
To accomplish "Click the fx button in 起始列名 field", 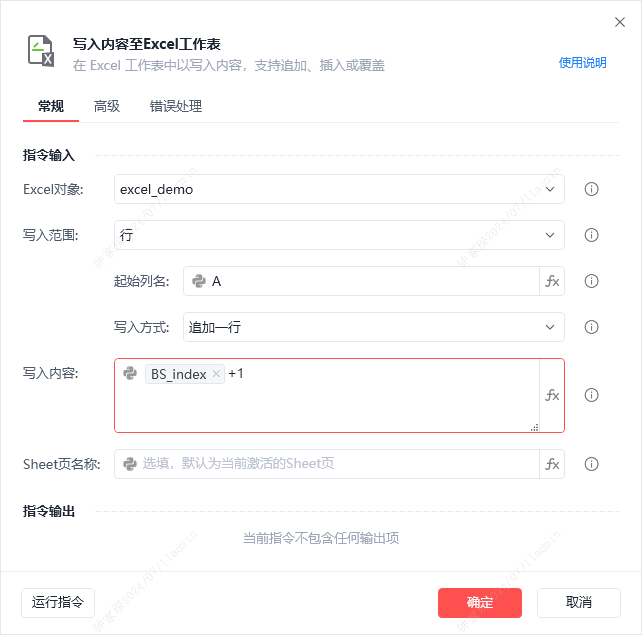I will 552,281.
